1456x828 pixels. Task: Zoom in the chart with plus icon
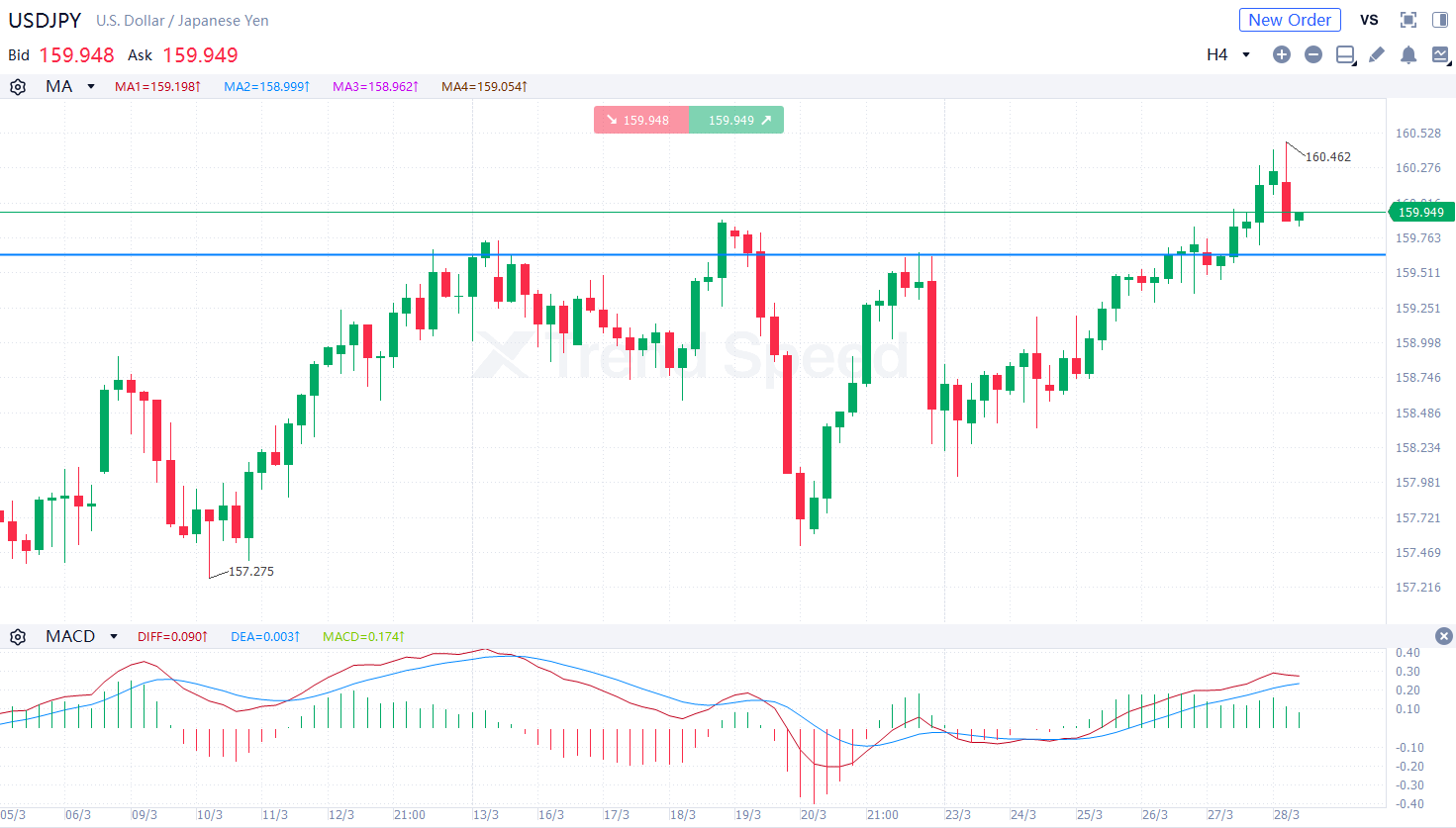click(x=1281, y=55)
